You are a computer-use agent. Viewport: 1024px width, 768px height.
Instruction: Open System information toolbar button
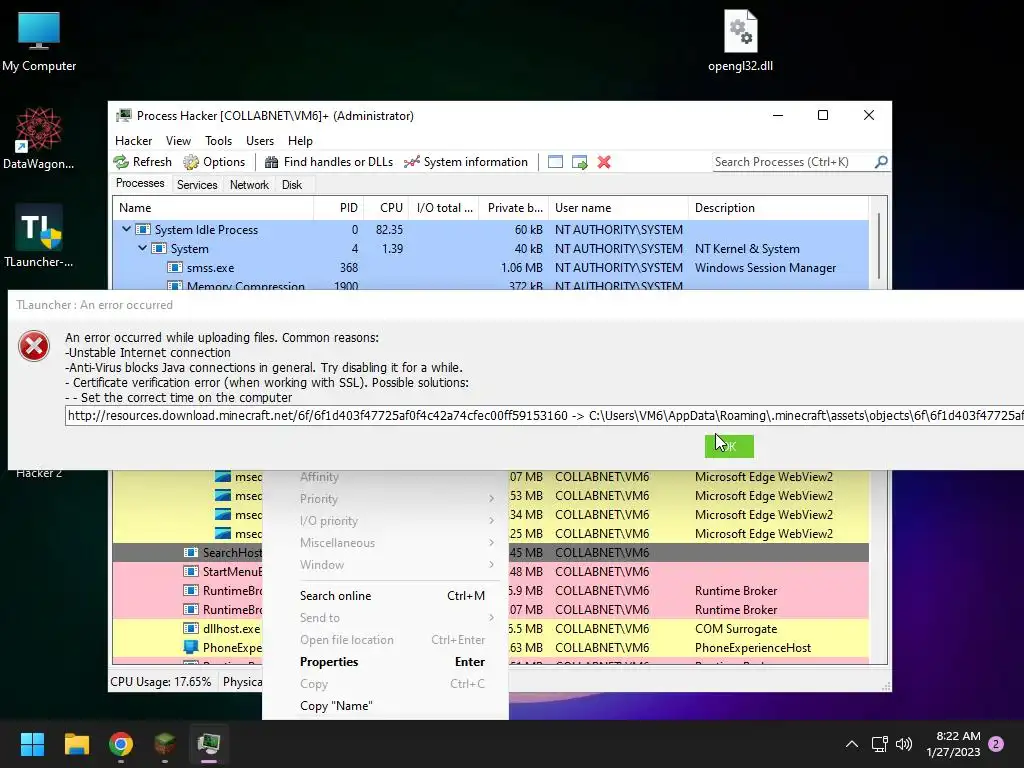click(x=466, y=162)
